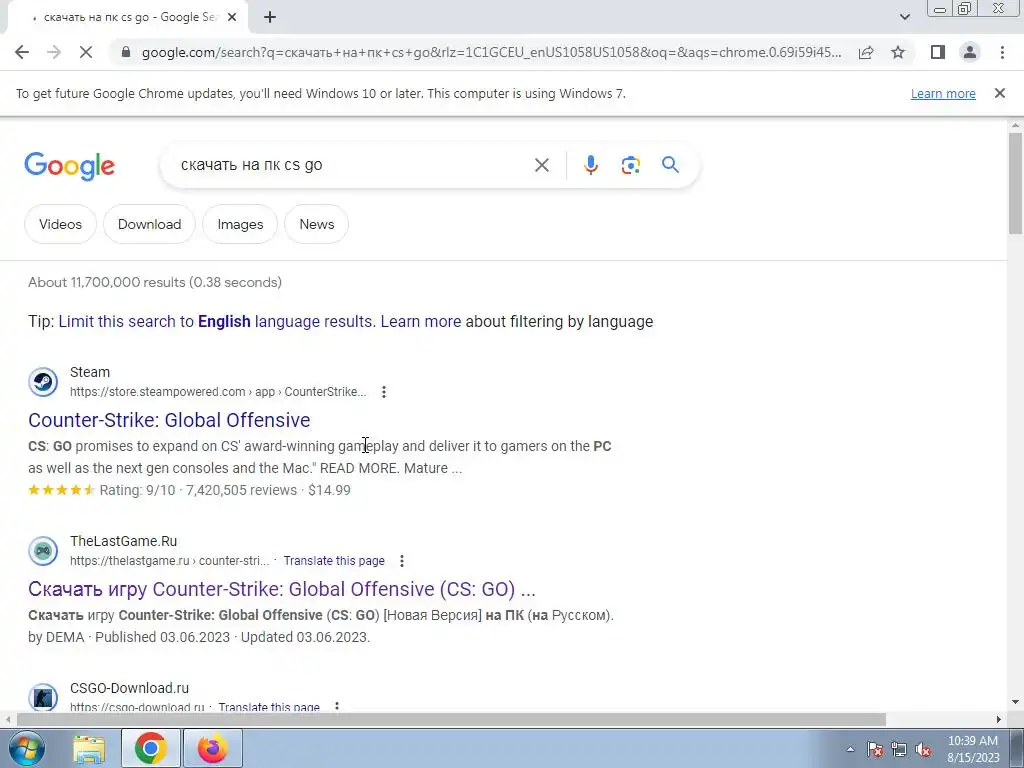Show hidden system tray icons
The width and height of the screenshot is (1024, 768).
(850, 749)
